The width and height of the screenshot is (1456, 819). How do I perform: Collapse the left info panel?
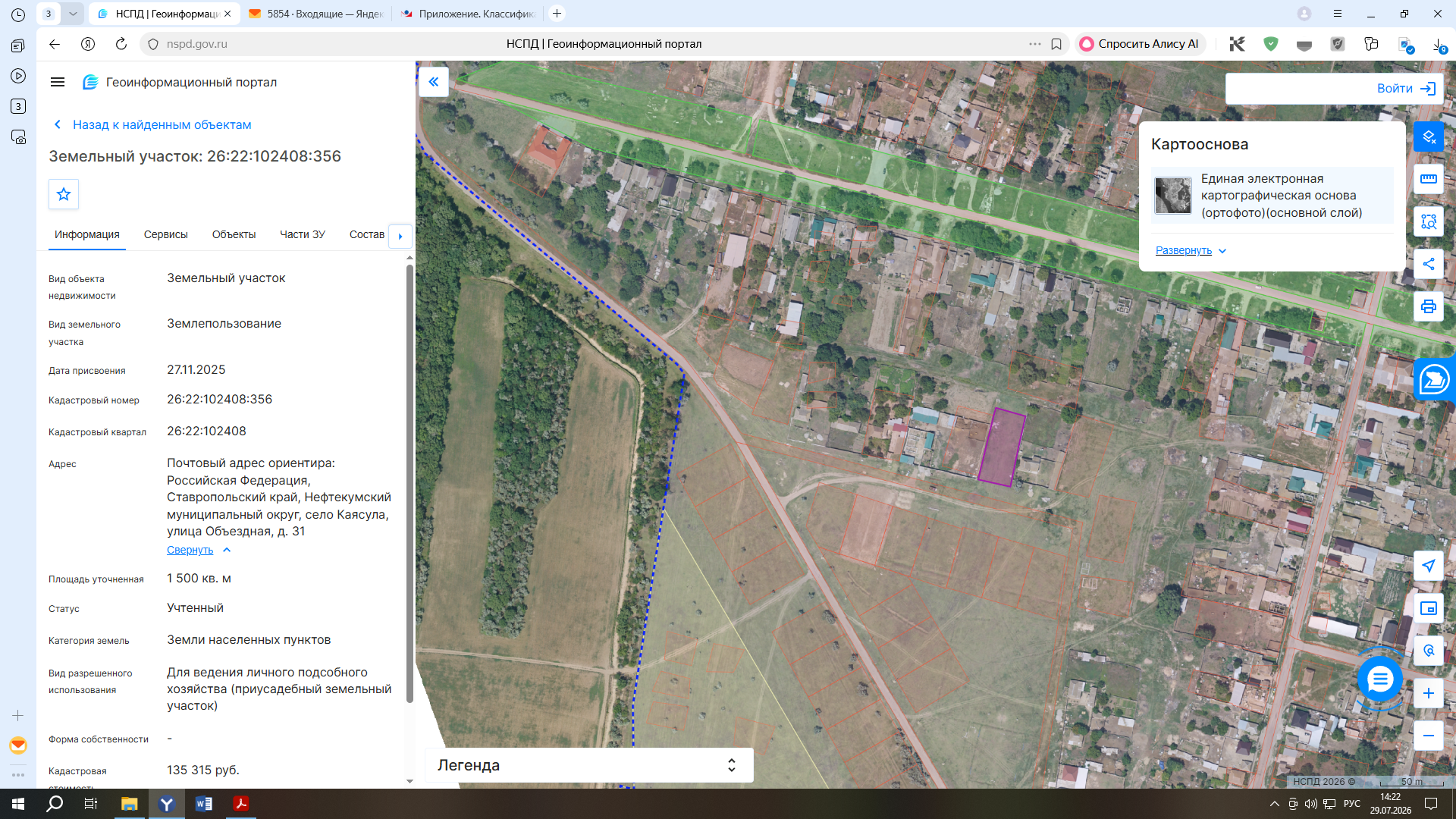click(434, 82)
